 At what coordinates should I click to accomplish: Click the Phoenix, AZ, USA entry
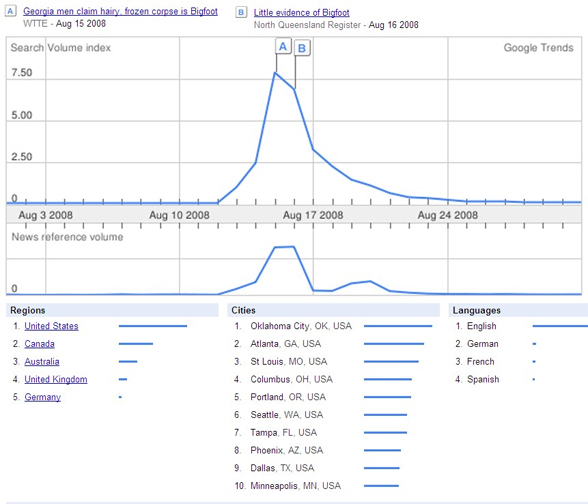[286, 450]
